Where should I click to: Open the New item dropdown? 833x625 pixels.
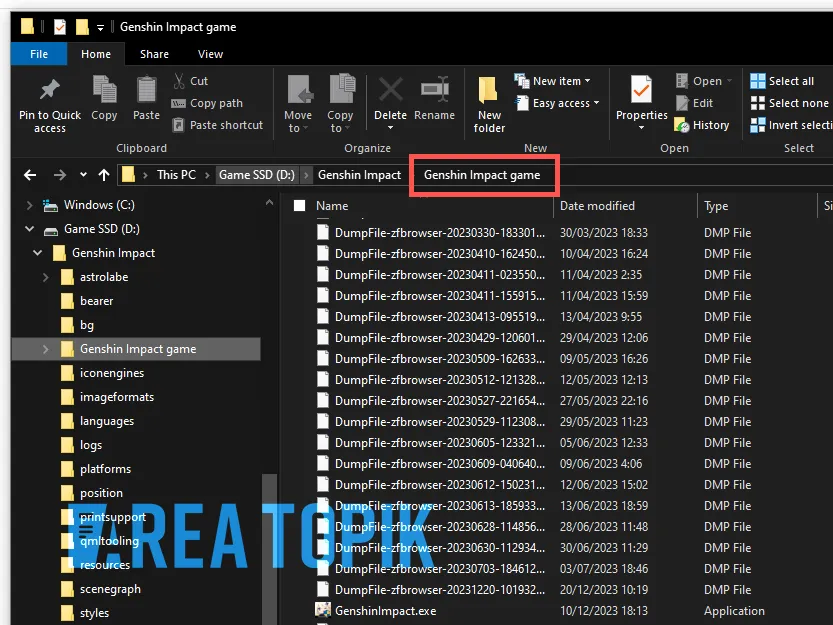coord(553,81)
